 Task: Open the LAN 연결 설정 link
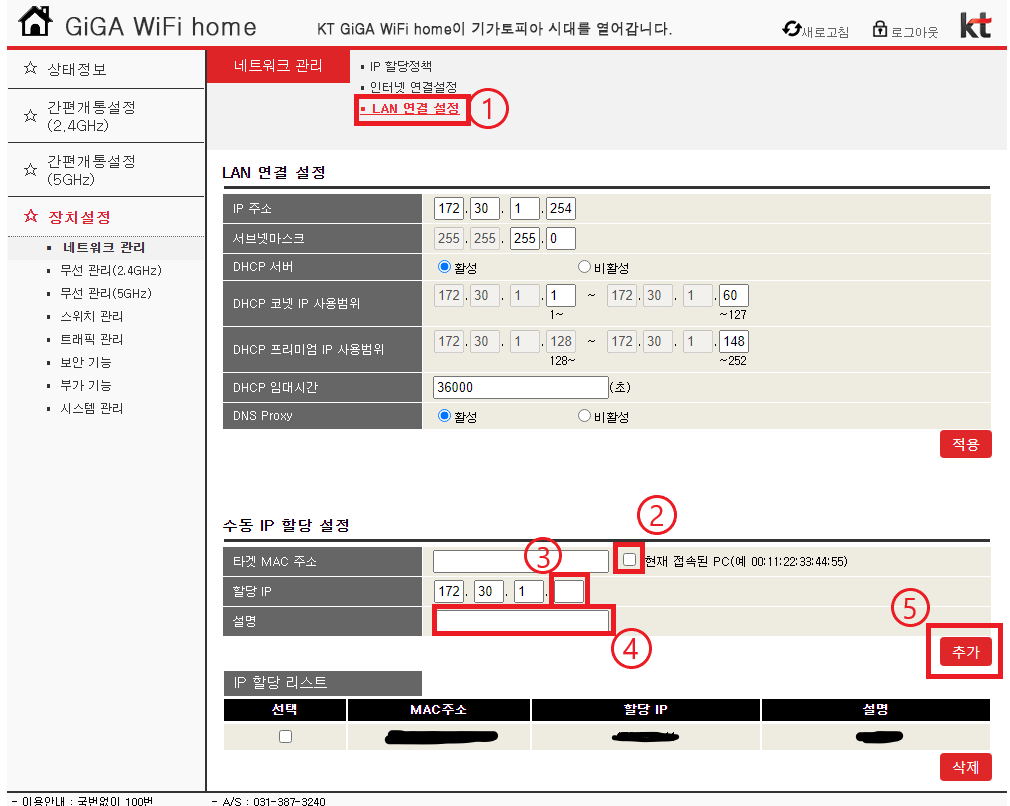tap(415, 108)
